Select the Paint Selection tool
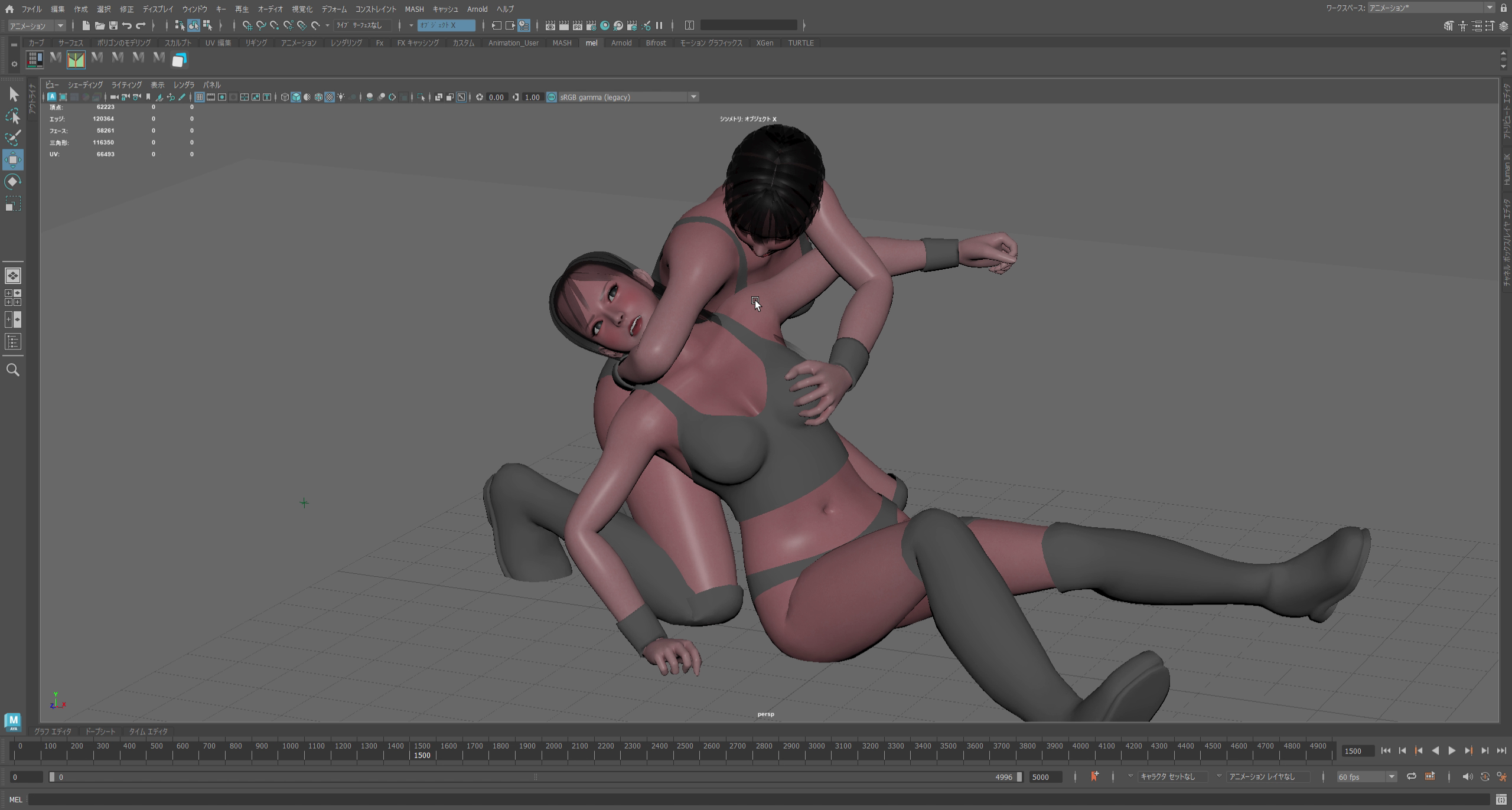 13,138
